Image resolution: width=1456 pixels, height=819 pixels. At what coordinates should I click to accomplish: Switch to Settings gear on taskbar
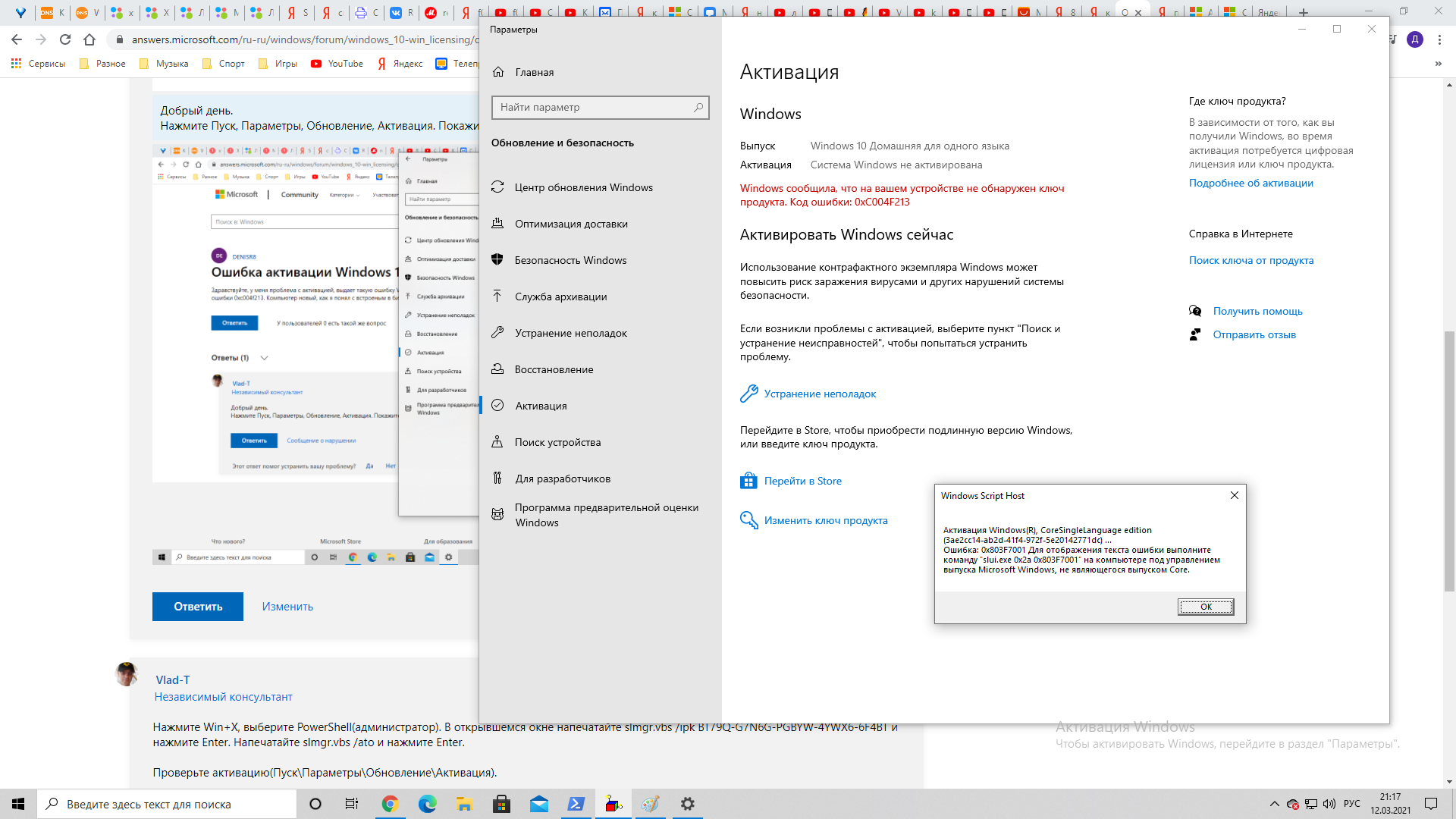click(687, 804)
